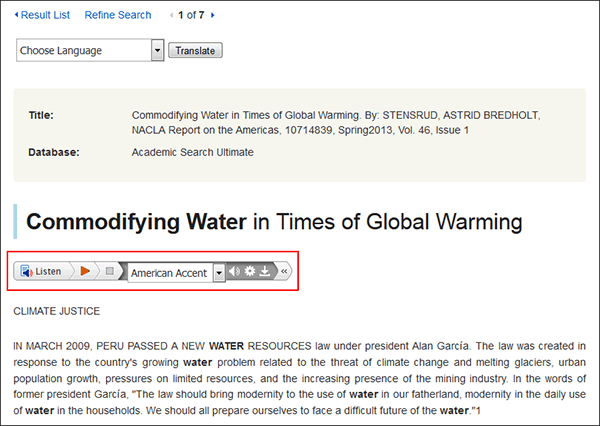Click the Listen speaker icon
This screenshot has width=600, height=426.
26,271
